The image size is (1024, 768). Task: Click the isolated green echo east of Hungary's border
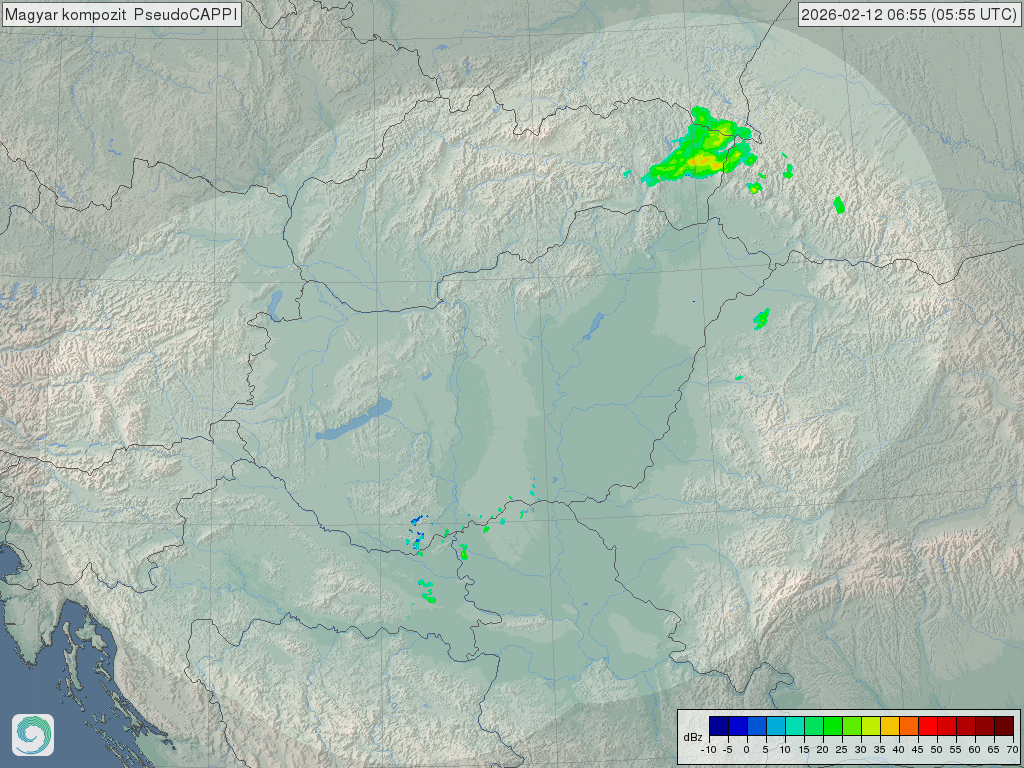[x=761, y=319]
